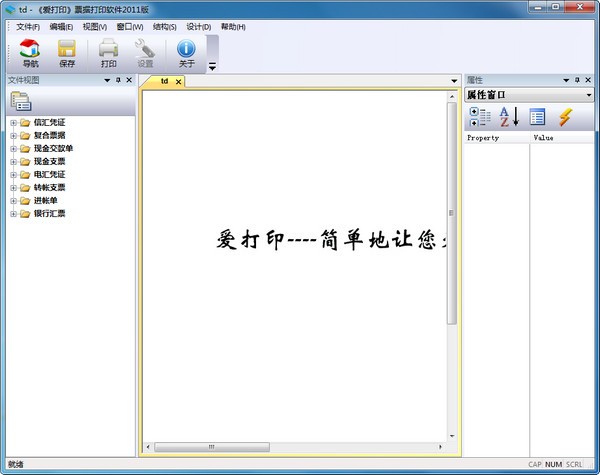Open the 文件(F) menu
This screenshot has width=600, height=475.
click(28, 27)
